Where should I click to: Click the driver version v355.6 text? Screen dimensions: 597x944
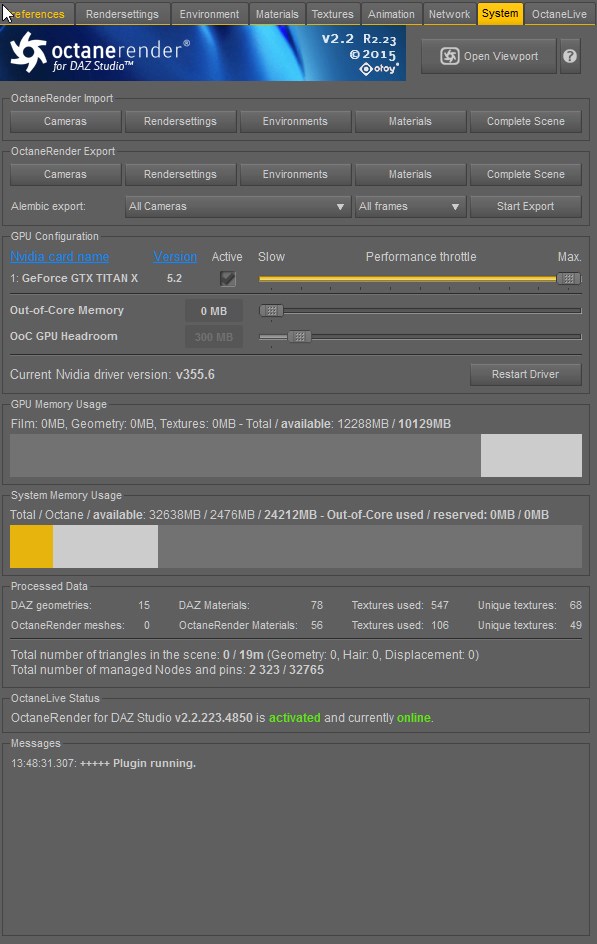[x=195, y=374]
